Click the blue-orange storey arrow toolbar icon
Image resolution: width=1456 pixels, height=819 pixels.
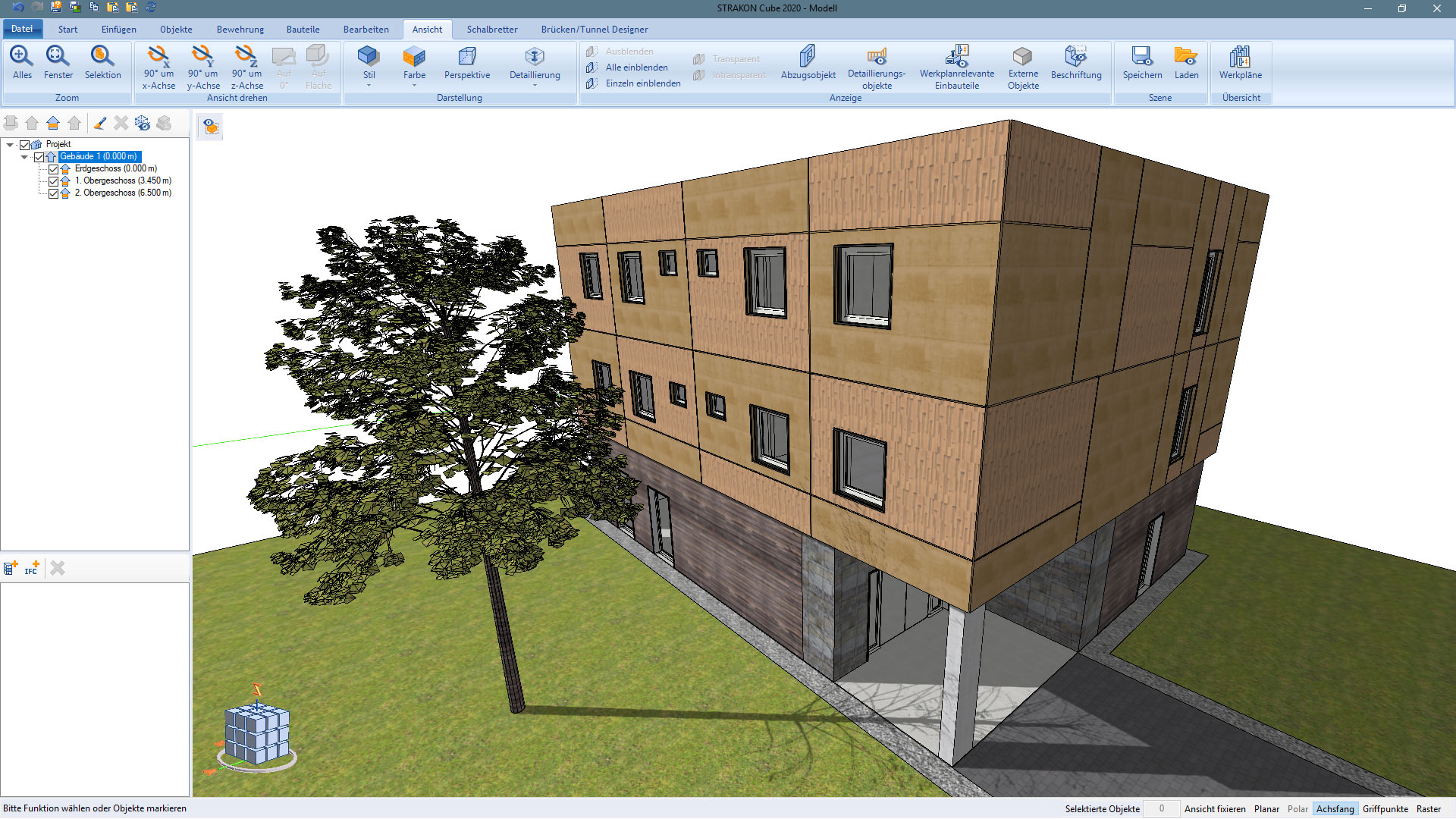tap(53, 123)
